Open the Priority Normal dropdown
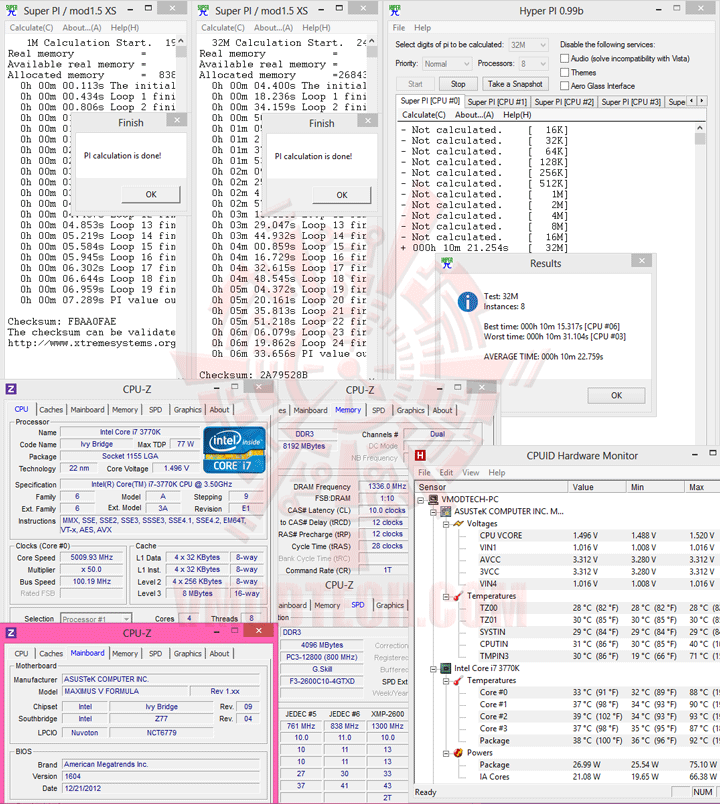This screenshot has height=804, width=720. coord(447,64)
